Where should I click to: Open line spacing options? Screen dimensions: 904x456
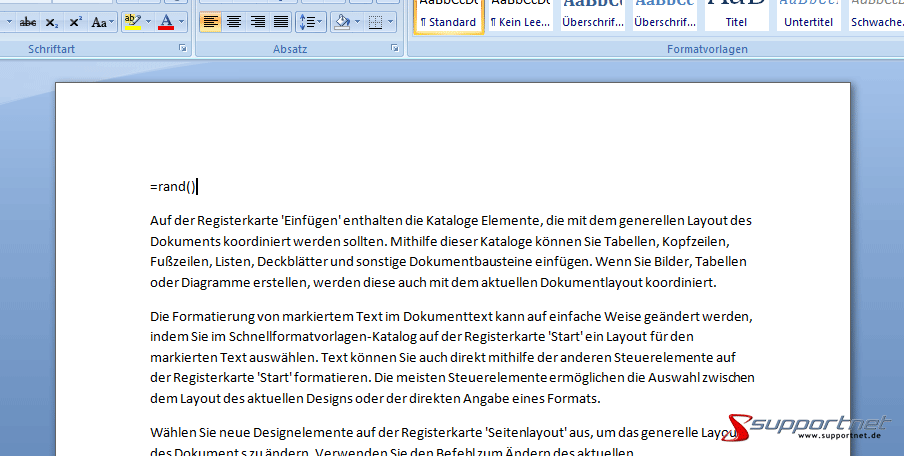coord(311,21)
